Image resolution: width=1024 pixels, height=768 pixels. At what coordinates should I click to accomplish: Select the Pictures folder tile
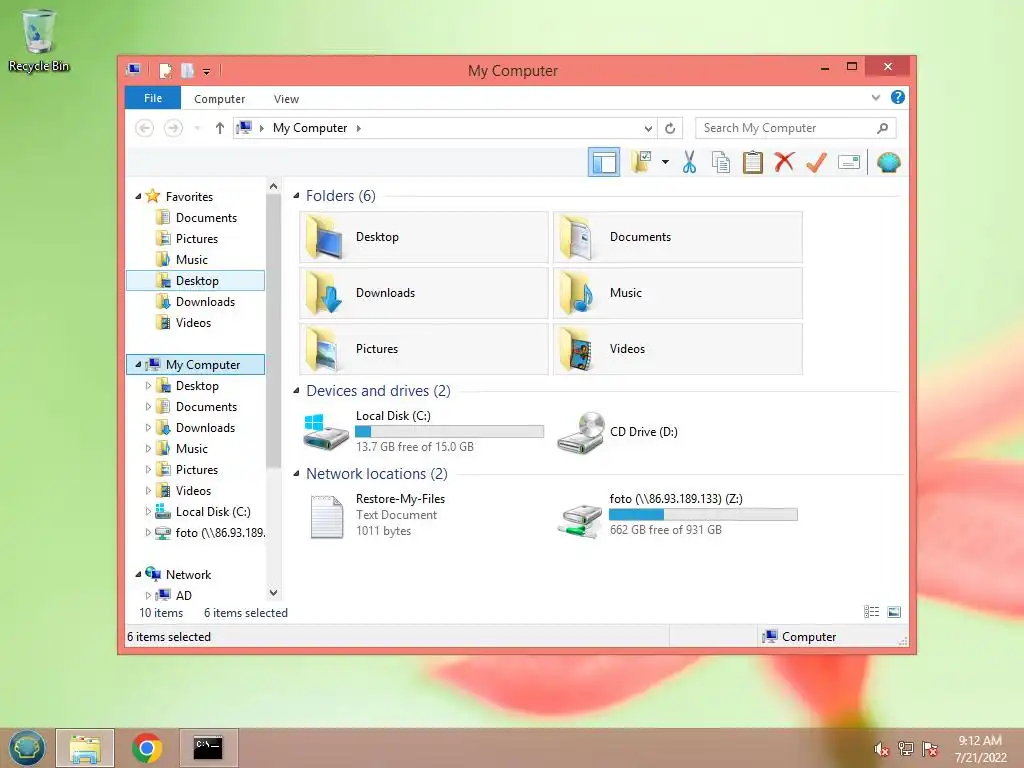[424, 349]
